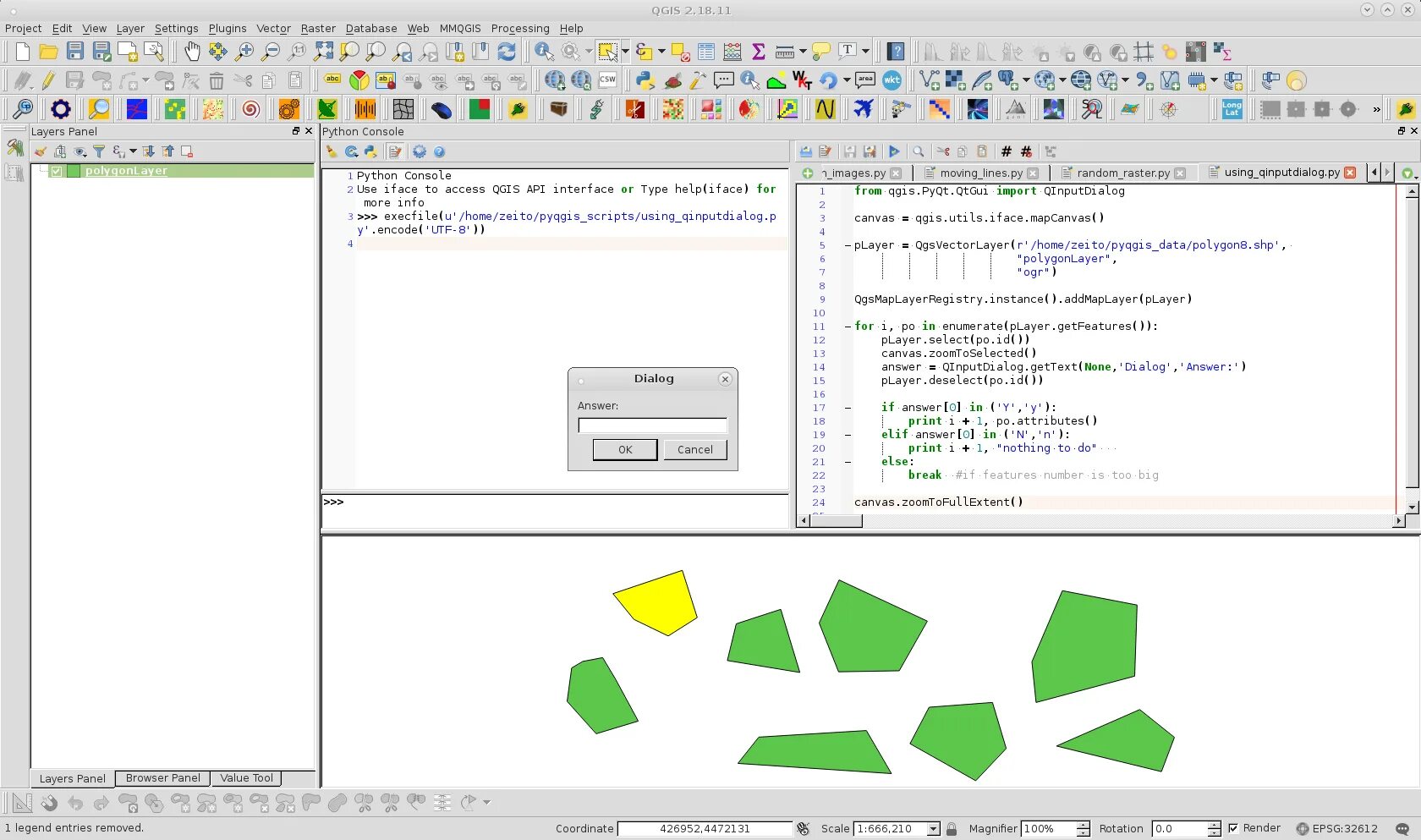The height and width of the screenshot is (840, 1421).
Task: Click the Magnifier spin box up arrow
Action: 1084,825
